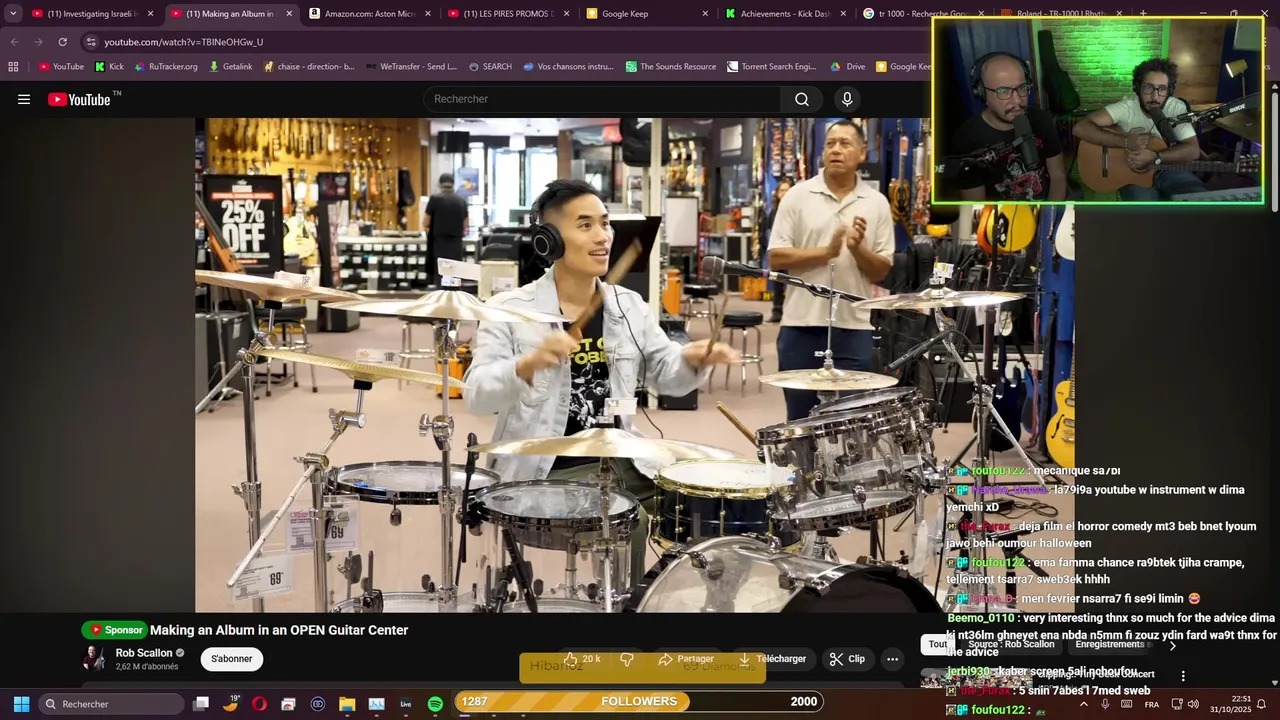Open Kick bookmark

pyautogui.click(x=109, y=67)
